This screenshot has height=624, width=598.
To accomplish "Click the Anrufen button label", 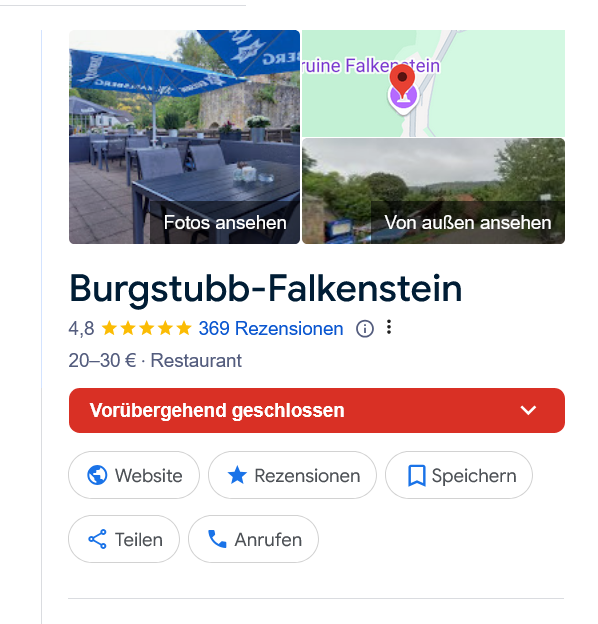I will (x=268, y=540).
